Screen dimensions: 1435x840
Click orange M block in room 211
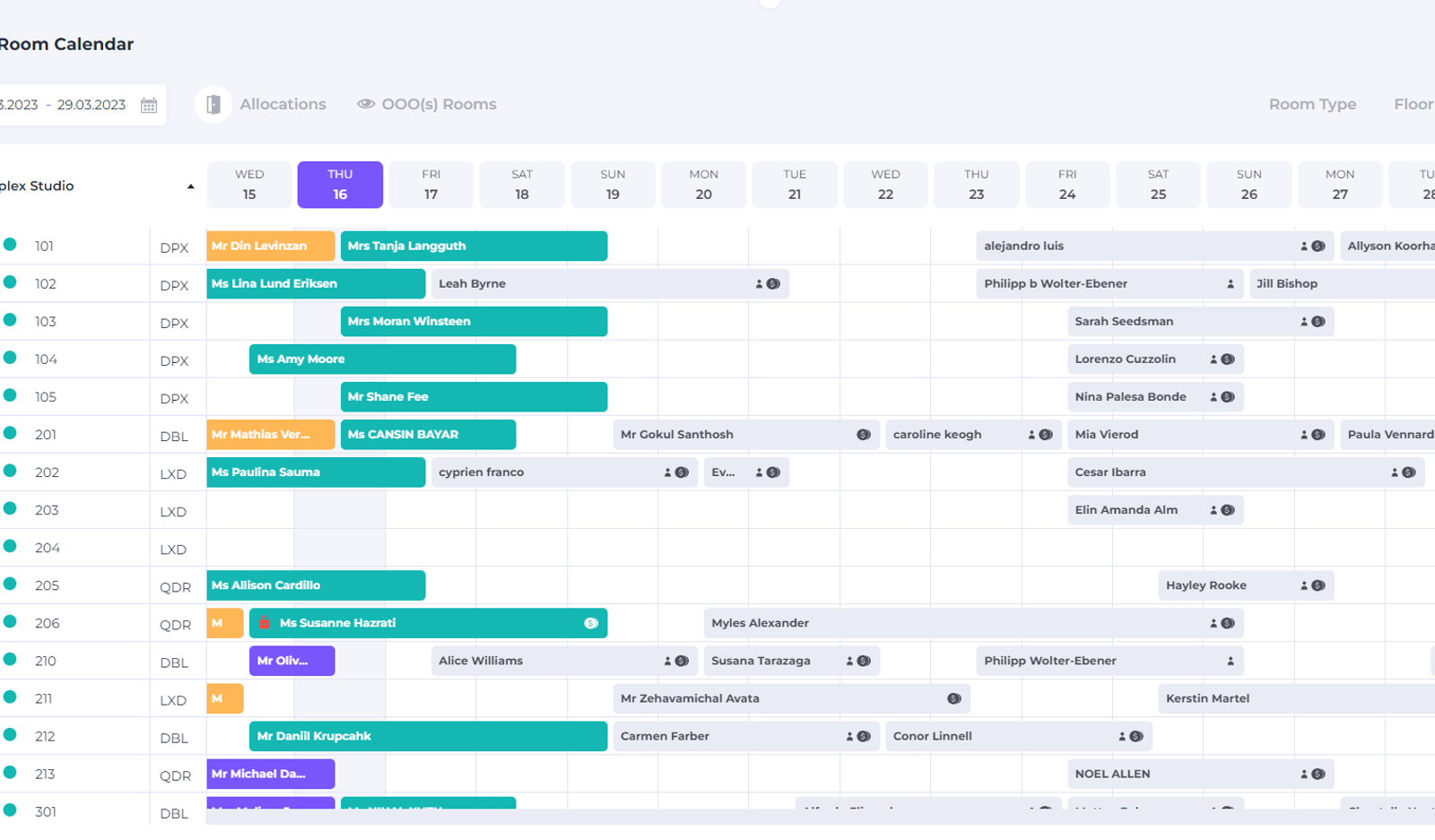click(225, 698)
